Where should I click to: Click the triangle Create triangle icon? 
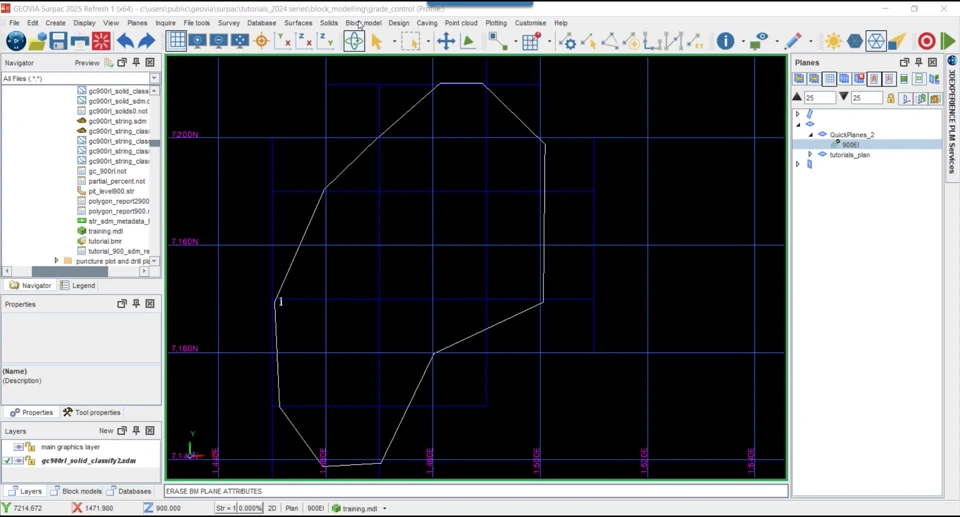pyautogui.click(x=610, y=42)
